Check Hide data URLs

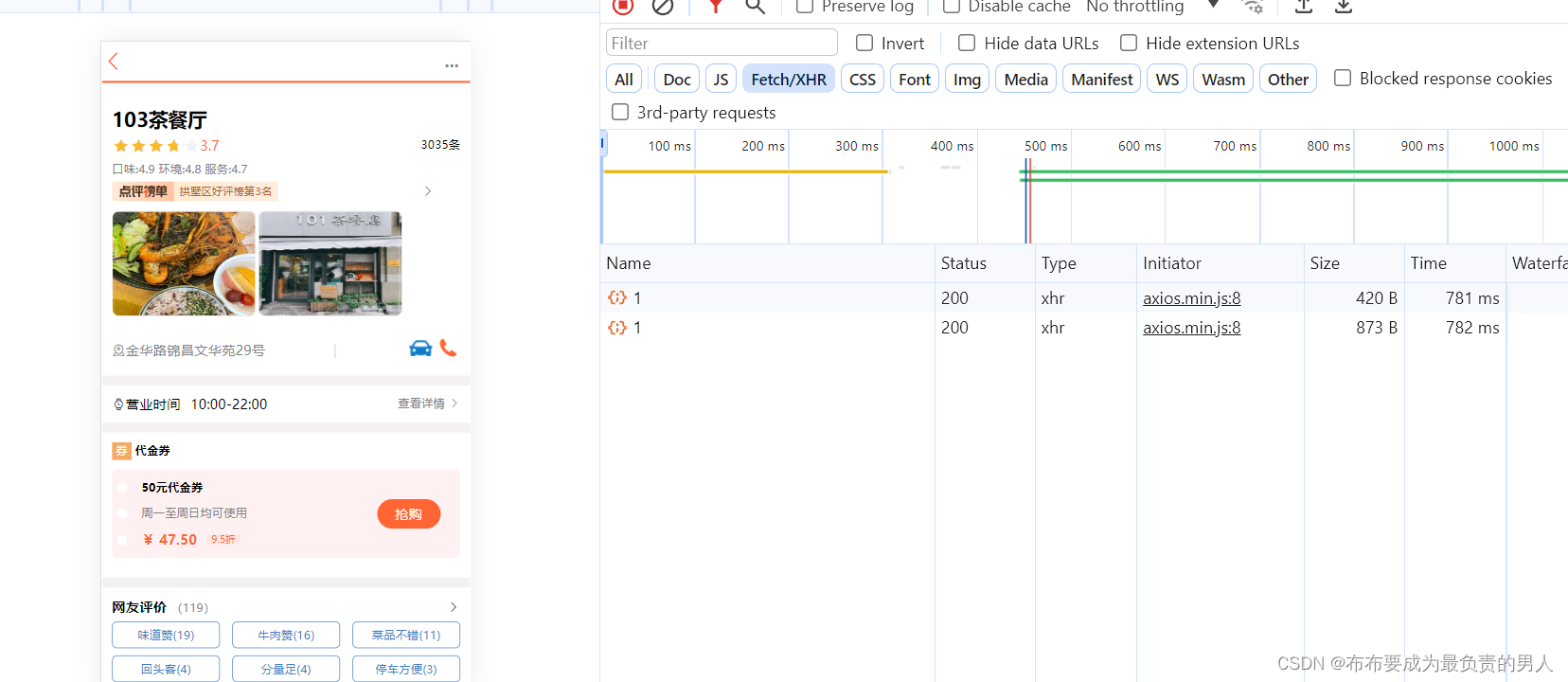pos(967,43)
